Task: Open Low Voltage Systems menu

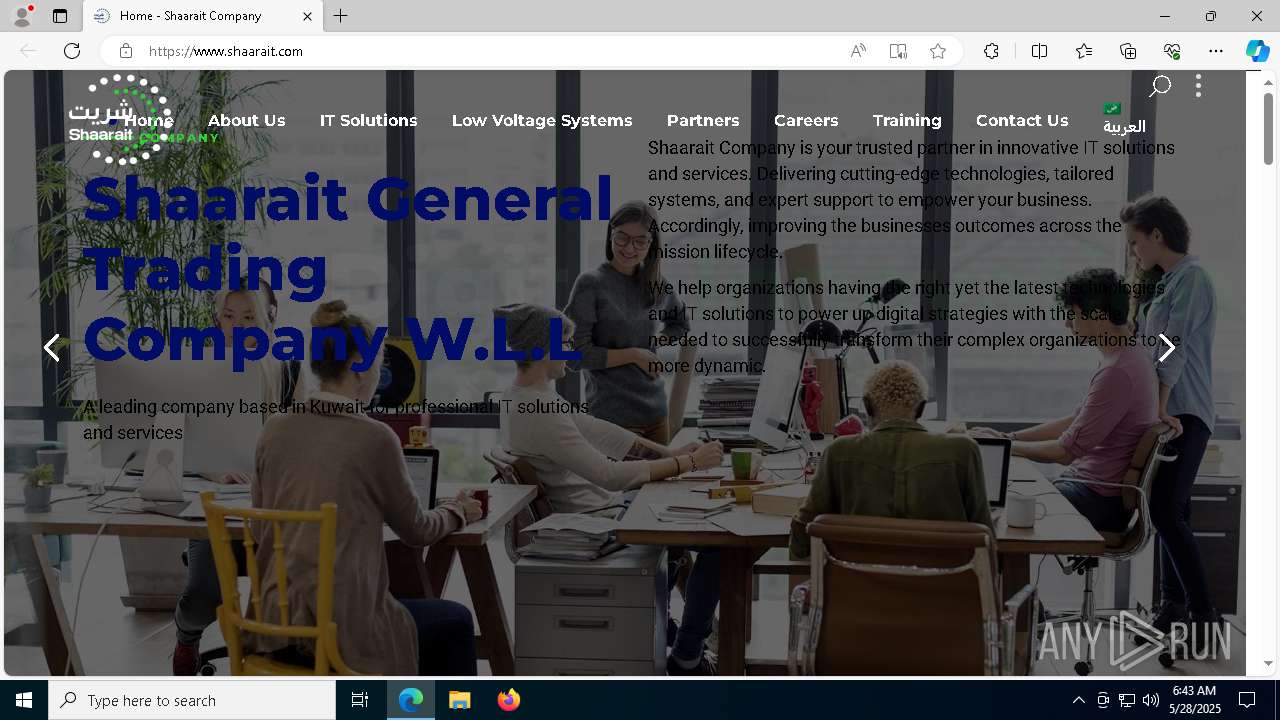Action: click(542, 120)
